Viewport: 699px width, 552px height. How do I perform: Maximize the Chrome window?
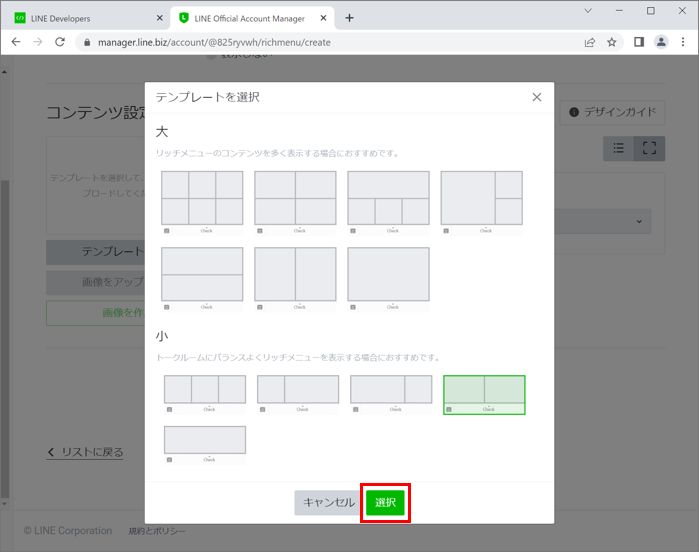point(651,11)
